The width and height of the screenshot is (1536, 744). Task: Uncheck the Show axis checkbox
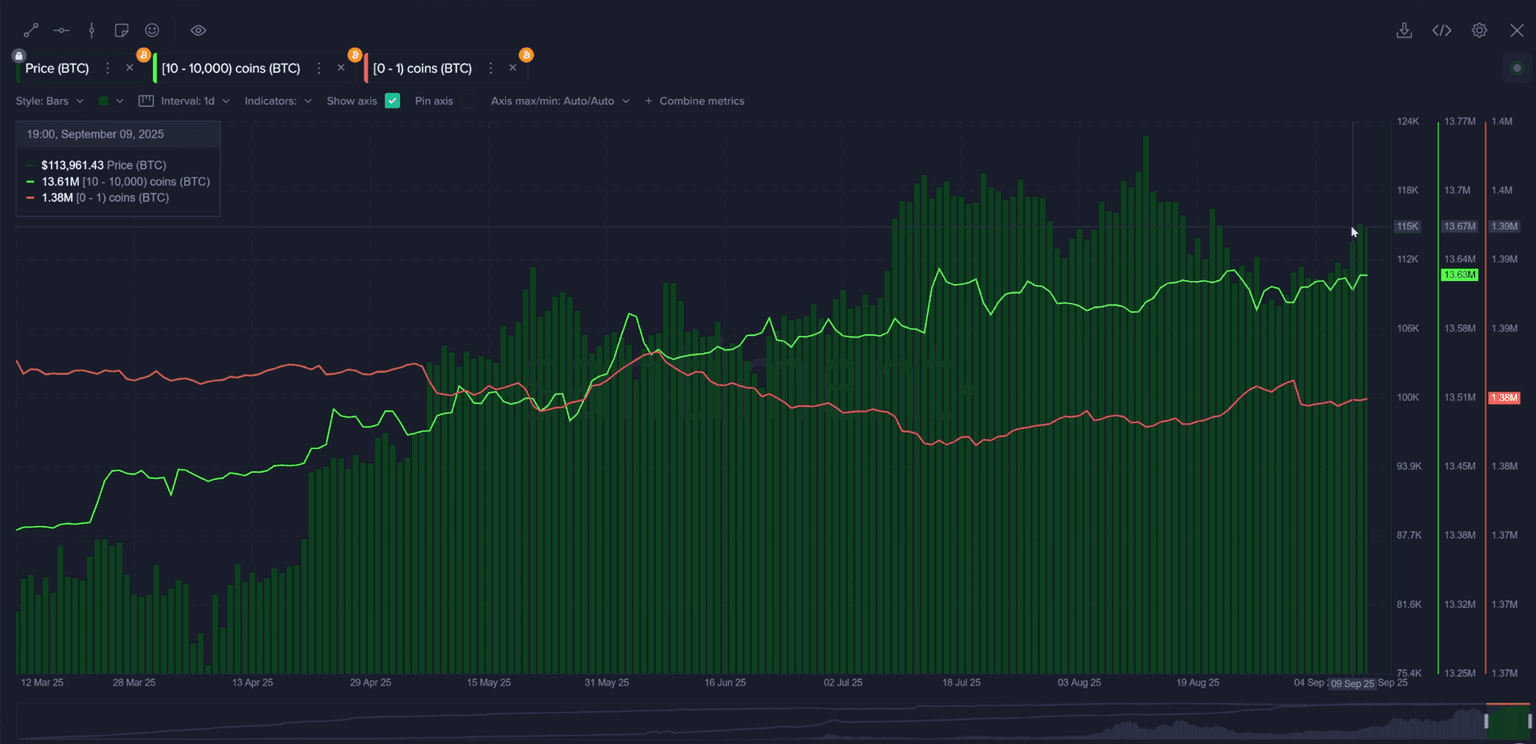392,101
